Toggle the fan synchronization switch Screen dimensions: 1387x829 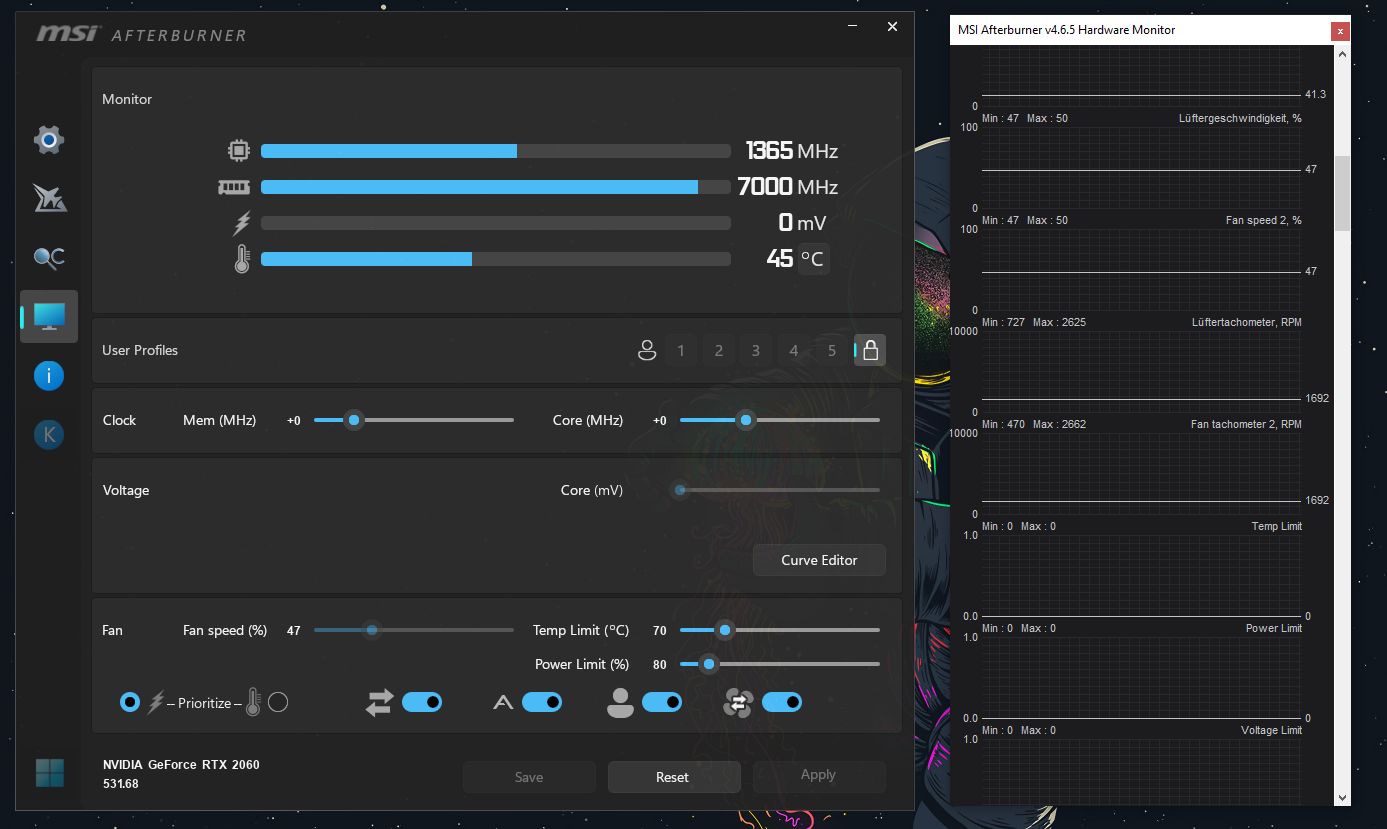pos(782,702)
